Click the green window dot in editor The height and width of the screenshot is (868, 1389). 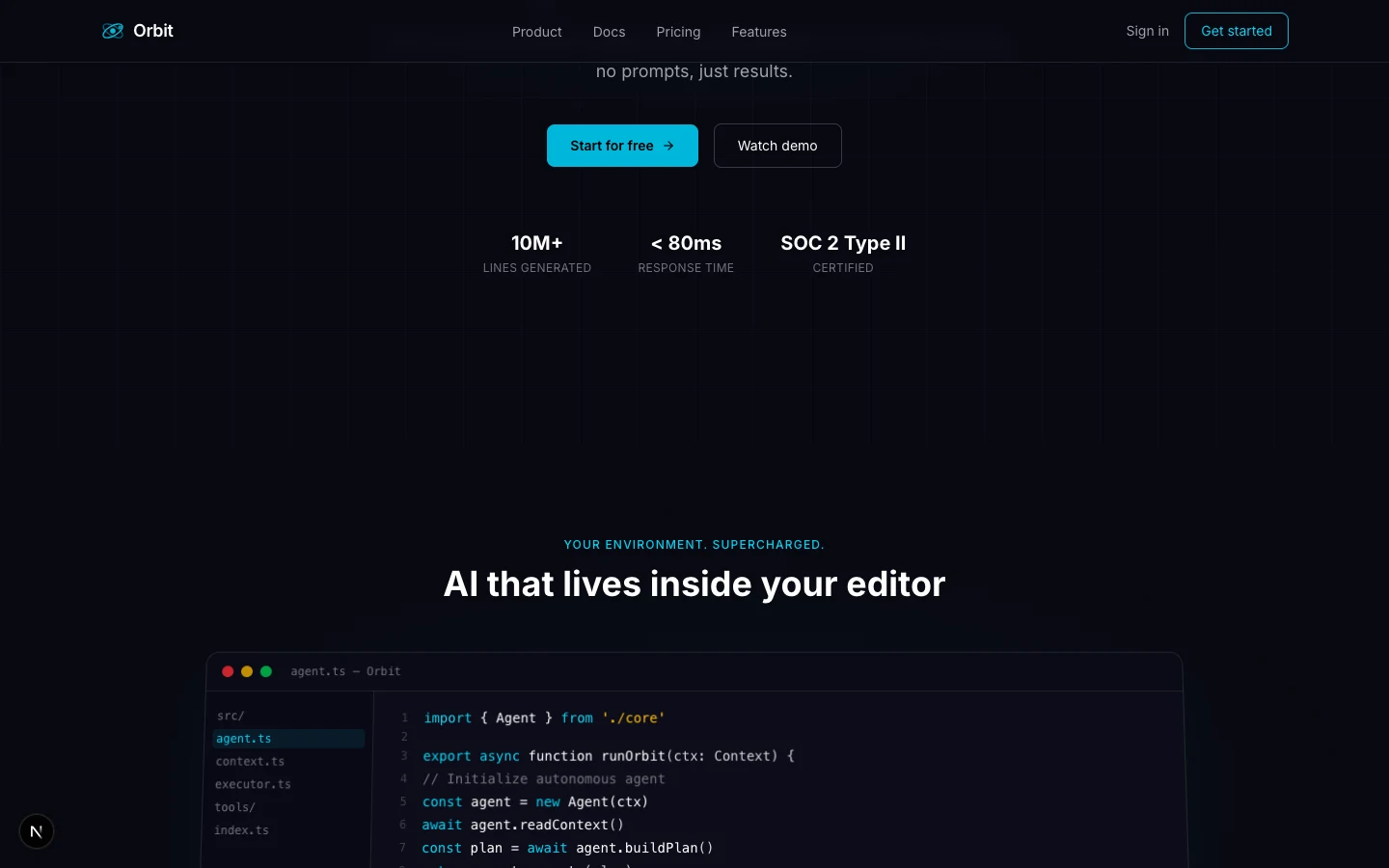point(266,671)
